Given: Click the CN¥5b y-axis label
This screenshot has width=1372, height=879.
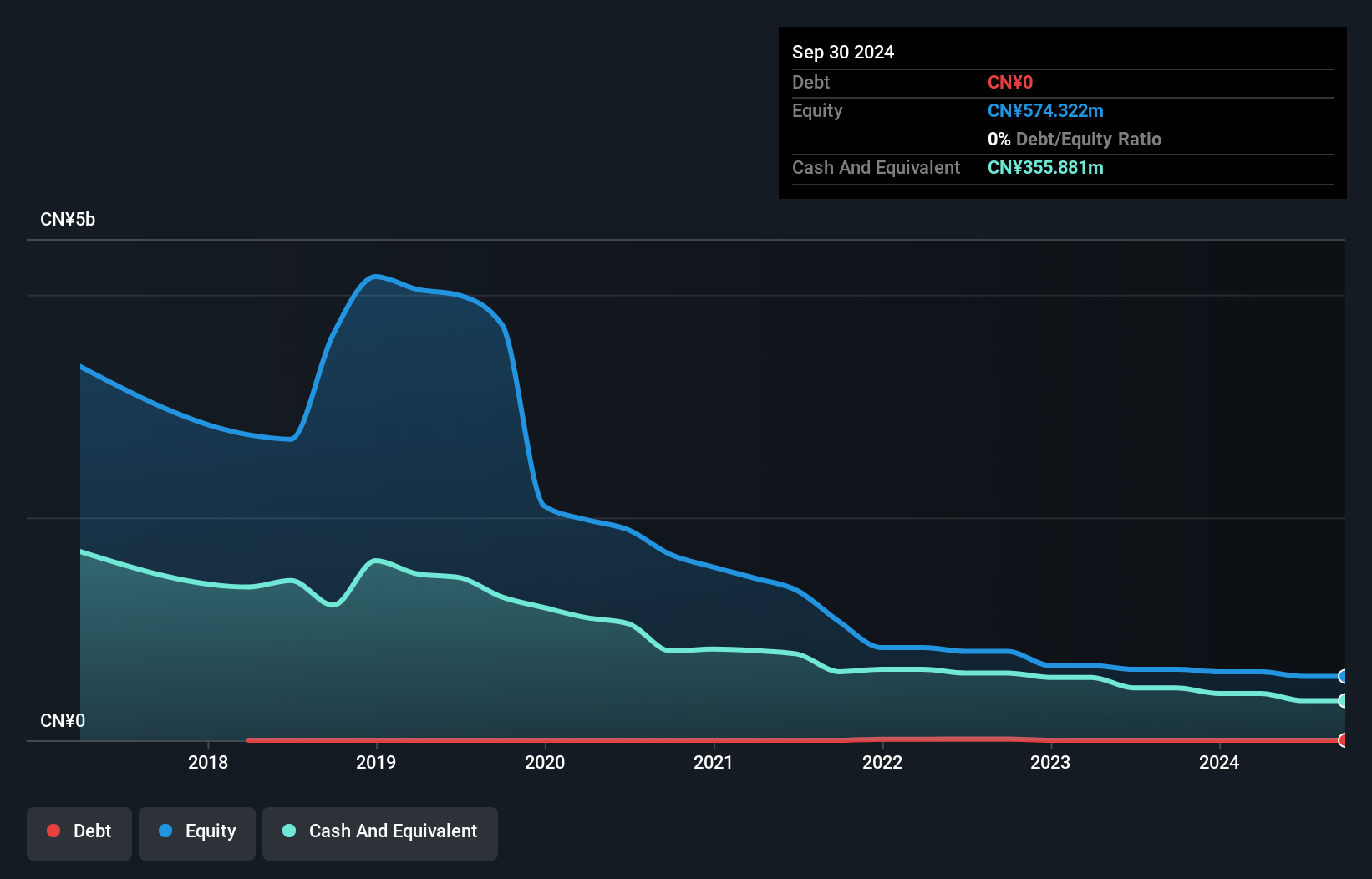Looking at the screenshot, I should 68,220.
